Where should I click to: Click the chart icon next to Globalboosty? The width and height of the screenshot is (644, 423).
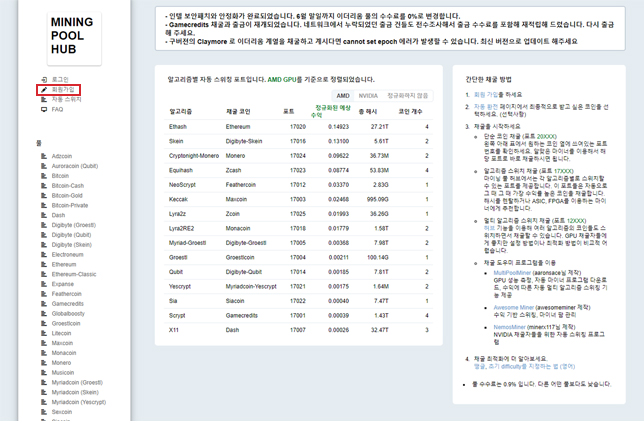tap(44, 314)
